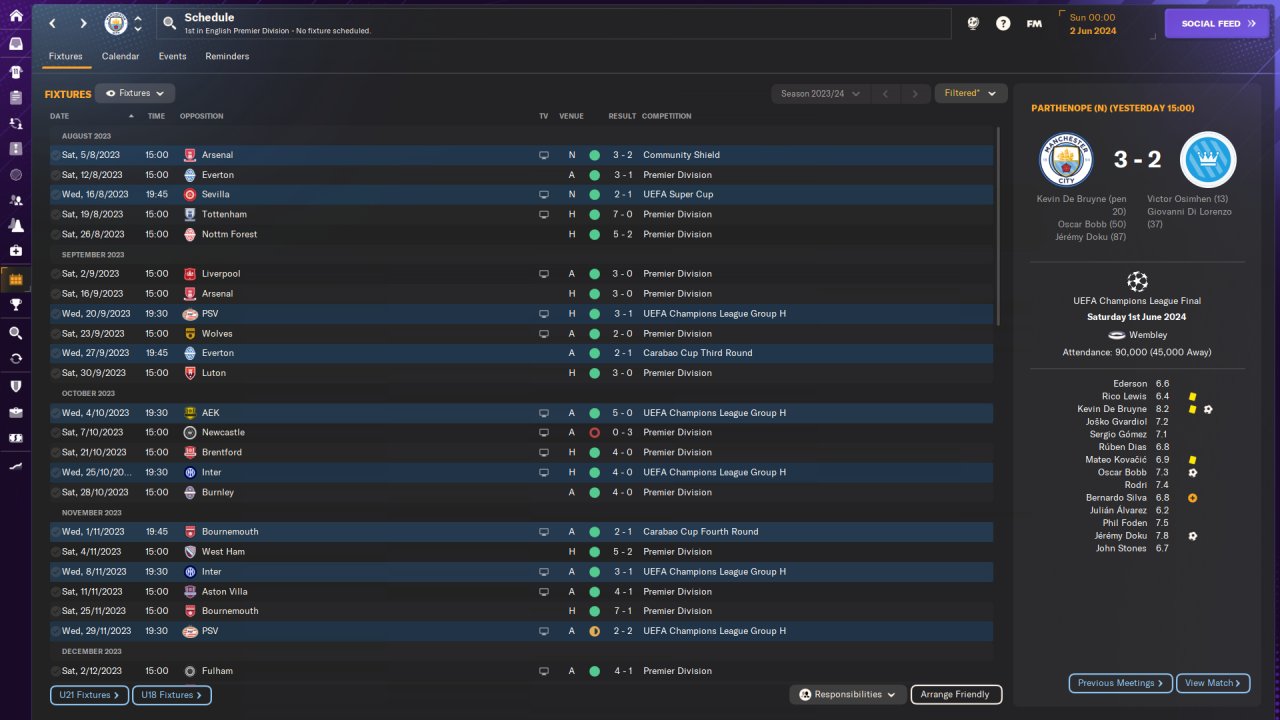Sort by the Date column header

tap(60, 116)
